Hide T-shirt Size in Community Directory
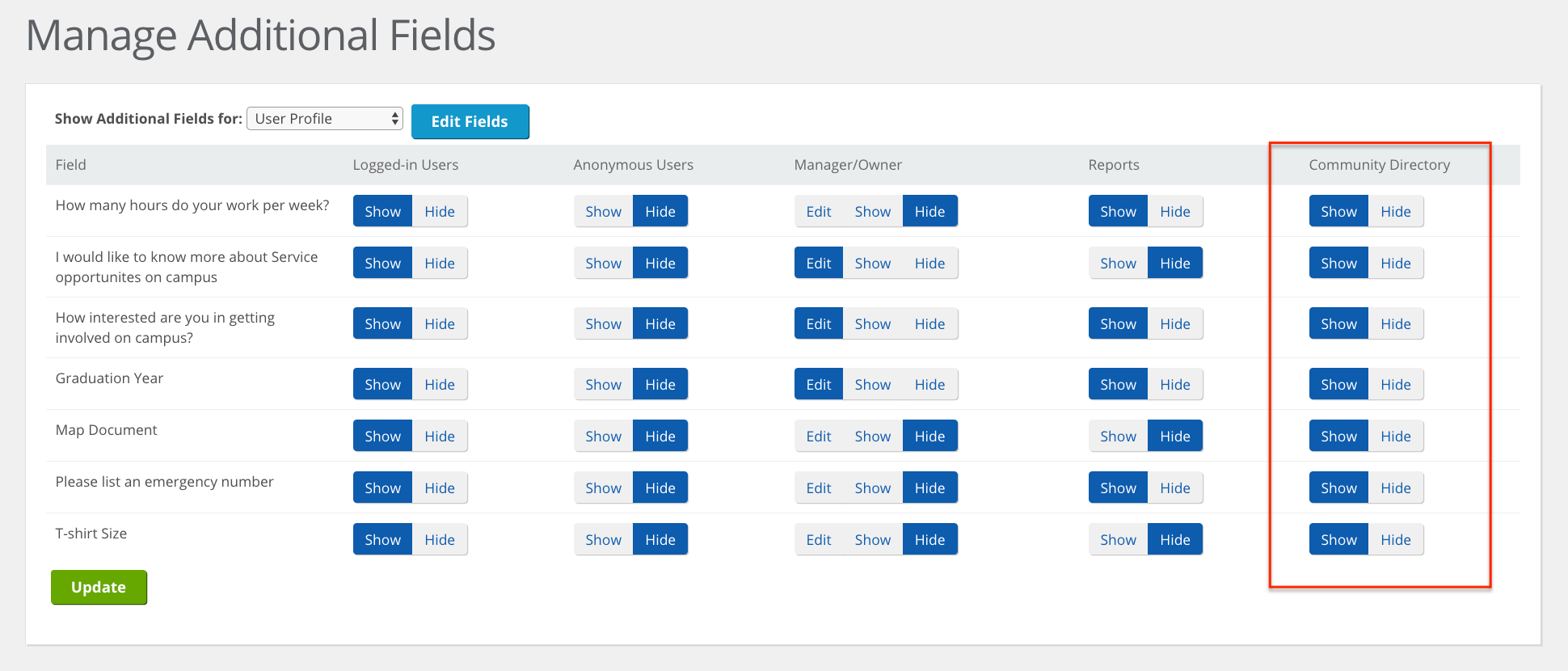 coord(1396,539)
